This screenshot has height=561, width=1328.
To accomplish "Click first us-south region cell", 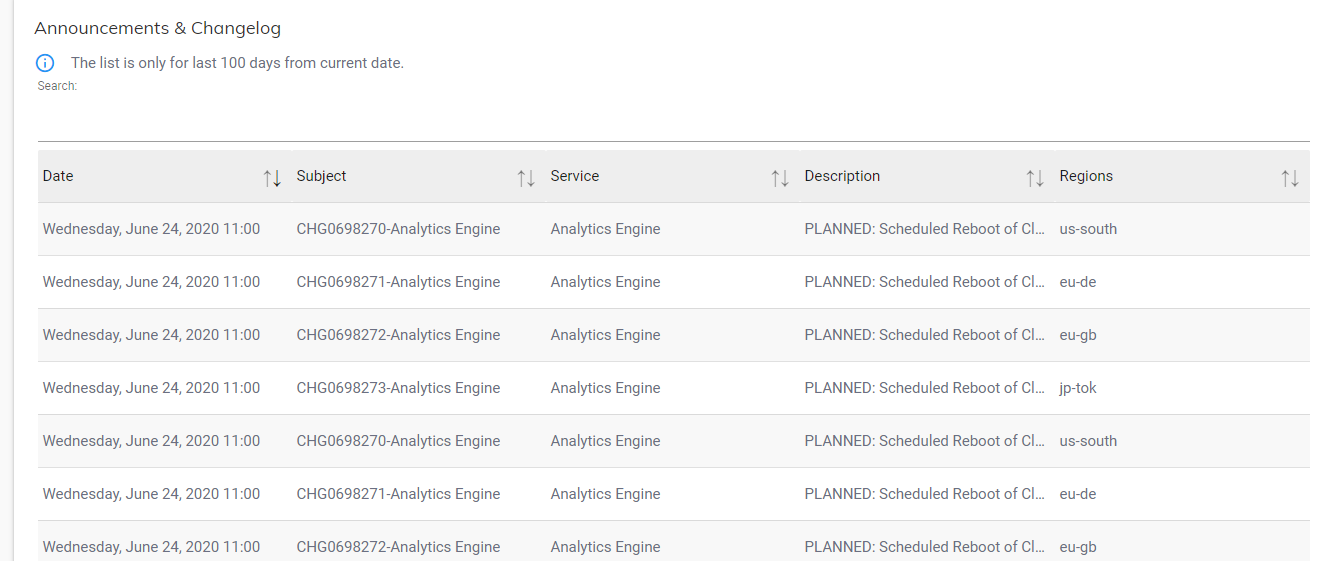I will tap(1088, 229).
